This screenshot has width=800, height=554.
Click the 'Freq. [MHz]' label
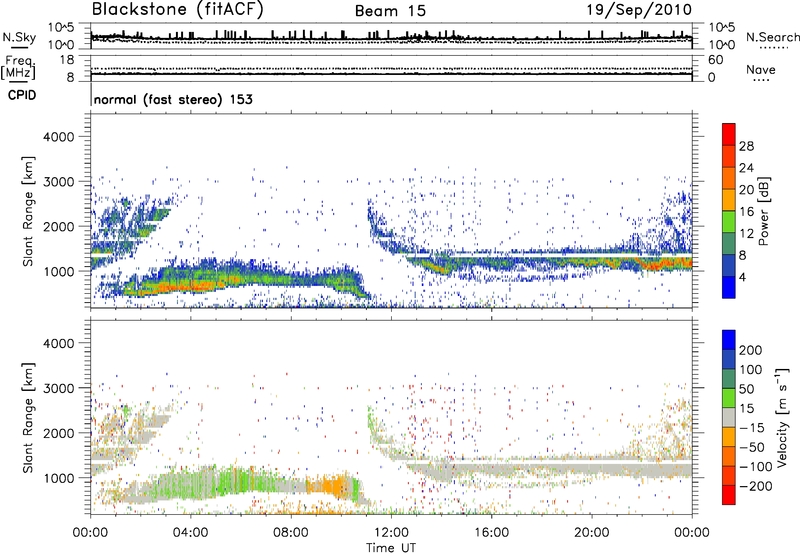pos(18,68)
